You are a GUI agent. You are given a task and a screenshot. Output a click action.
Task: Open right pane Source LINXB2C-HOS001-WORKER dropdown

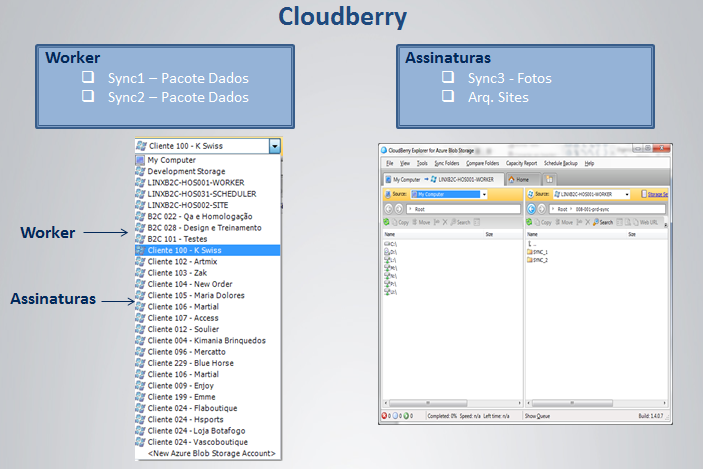tap(627, 194)
